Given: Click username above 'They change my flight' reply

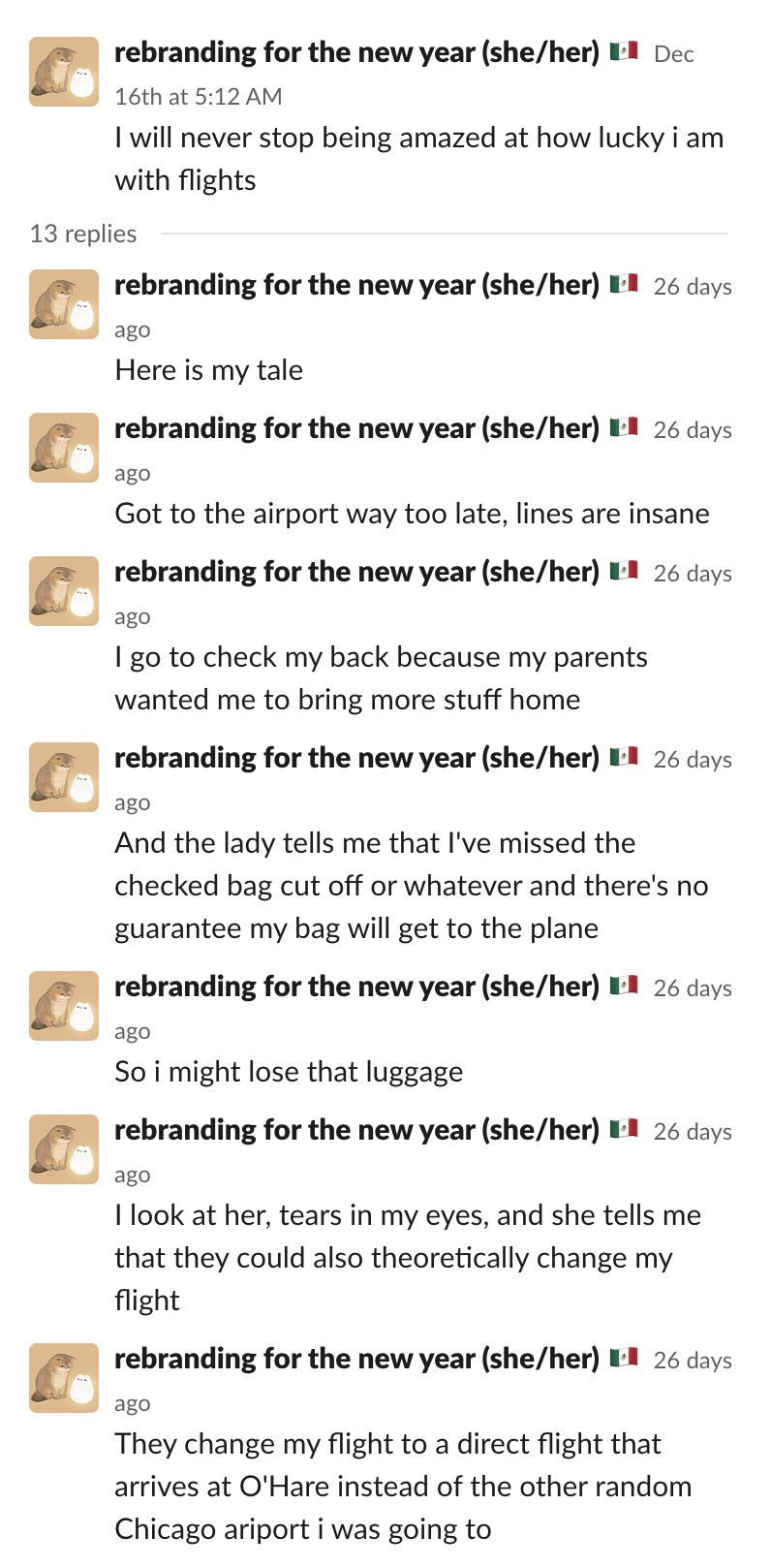Looking at the screenshot, I should 357,1359.
